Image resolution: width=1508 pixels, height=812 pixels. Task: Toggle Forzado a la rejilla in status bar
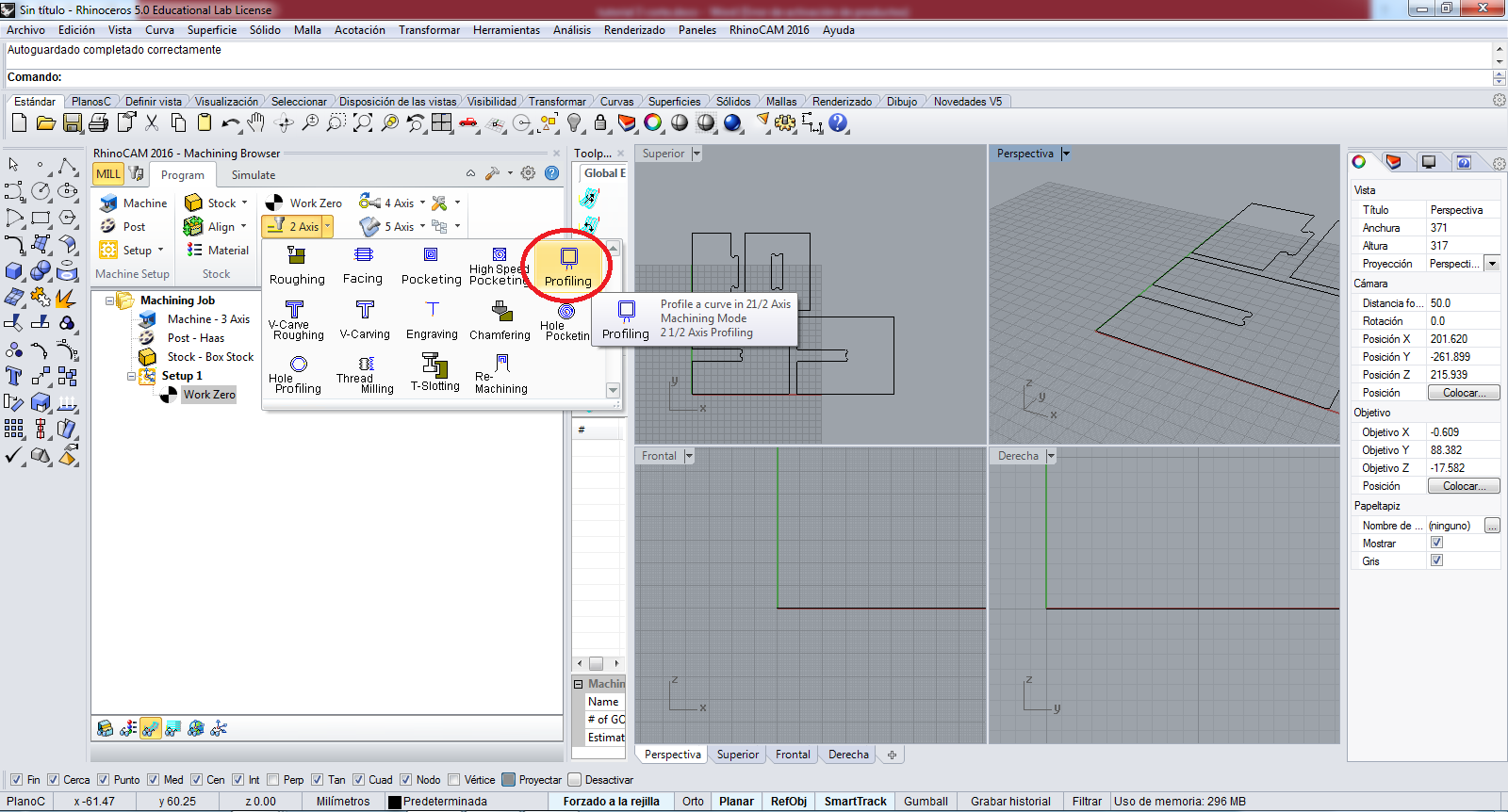(x=612, y=802)
